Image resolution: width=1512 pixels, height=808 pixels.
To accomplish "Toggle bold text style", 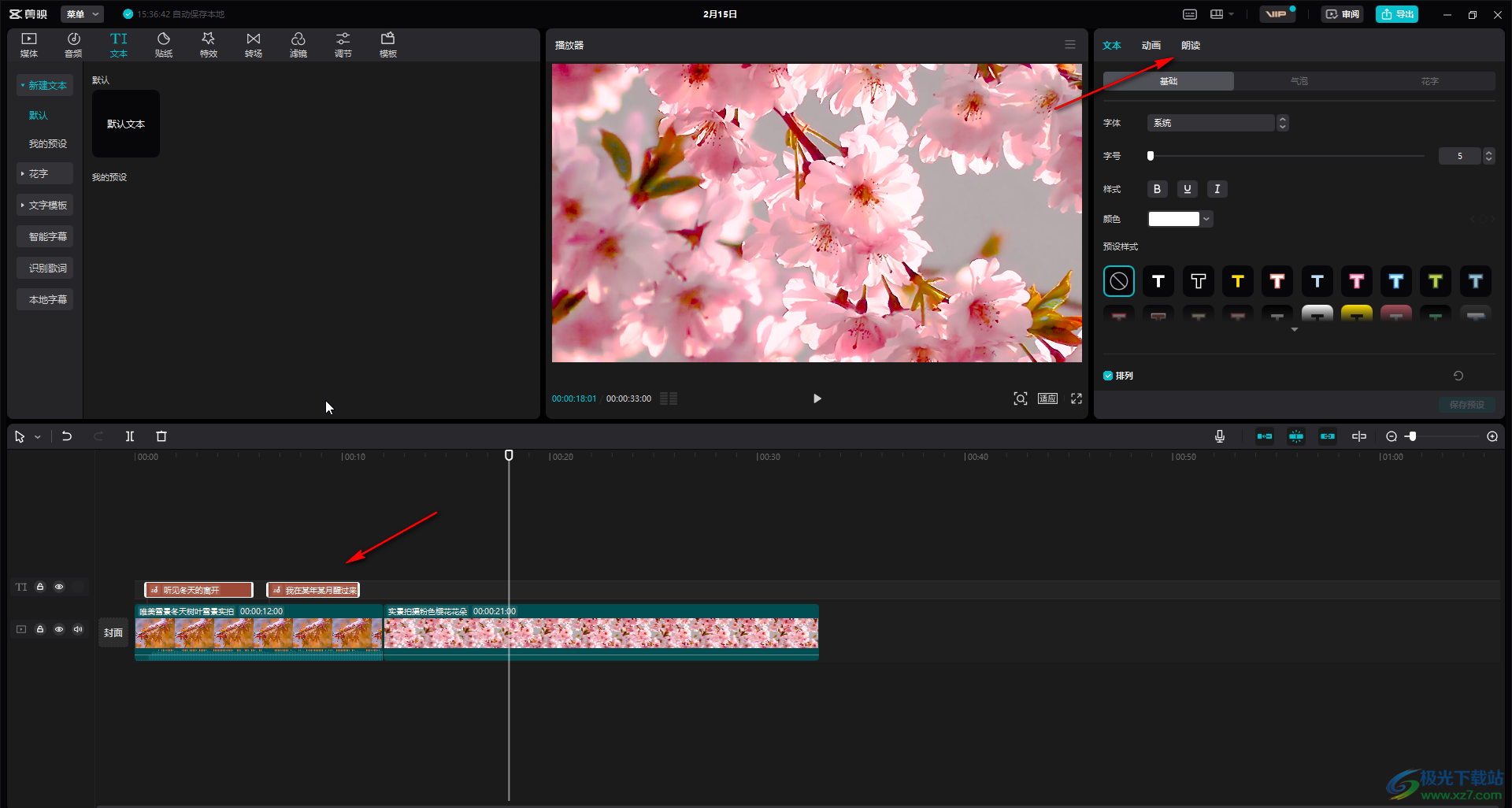I will coord(1157,189).
